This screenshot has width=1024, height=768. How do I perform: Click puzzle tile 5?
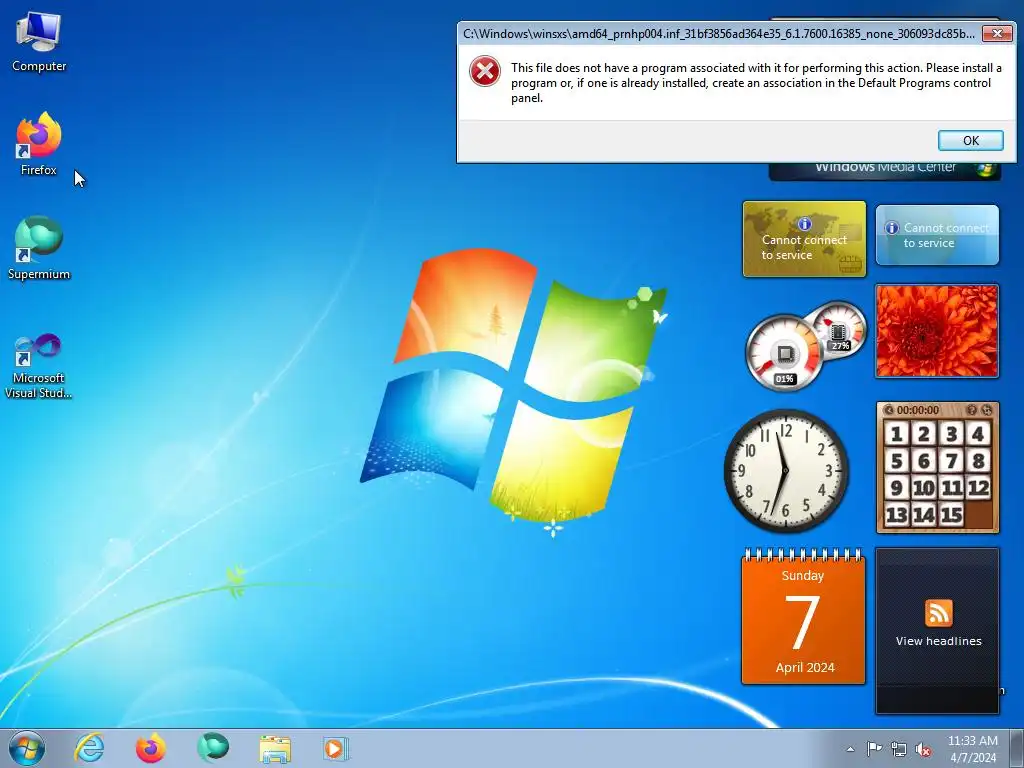coord(897,461)
